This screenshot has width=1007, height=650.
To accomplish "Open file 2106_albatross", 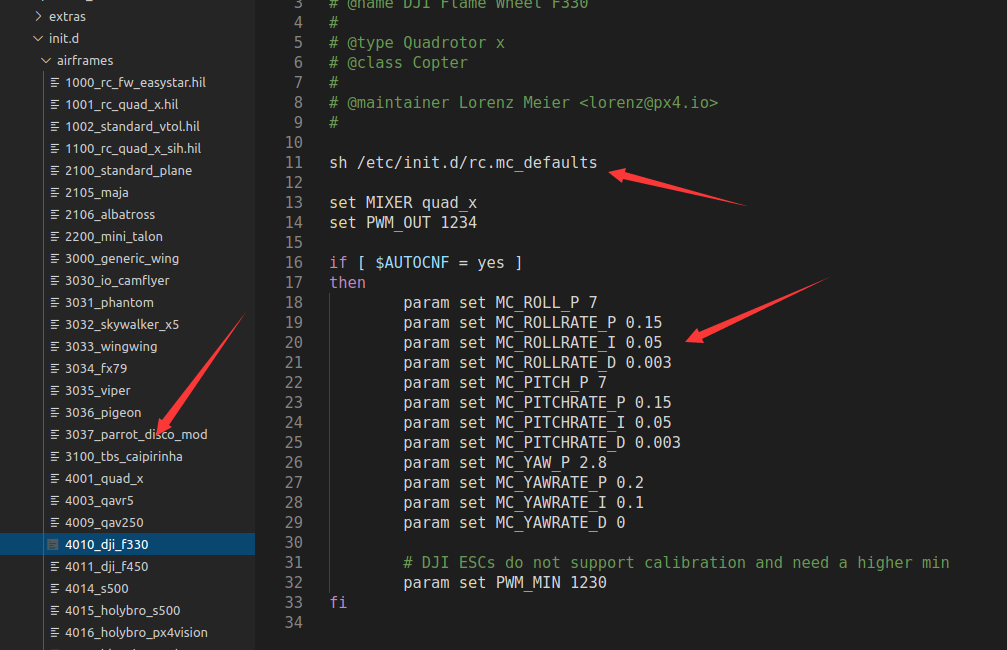I will point(110,215).
